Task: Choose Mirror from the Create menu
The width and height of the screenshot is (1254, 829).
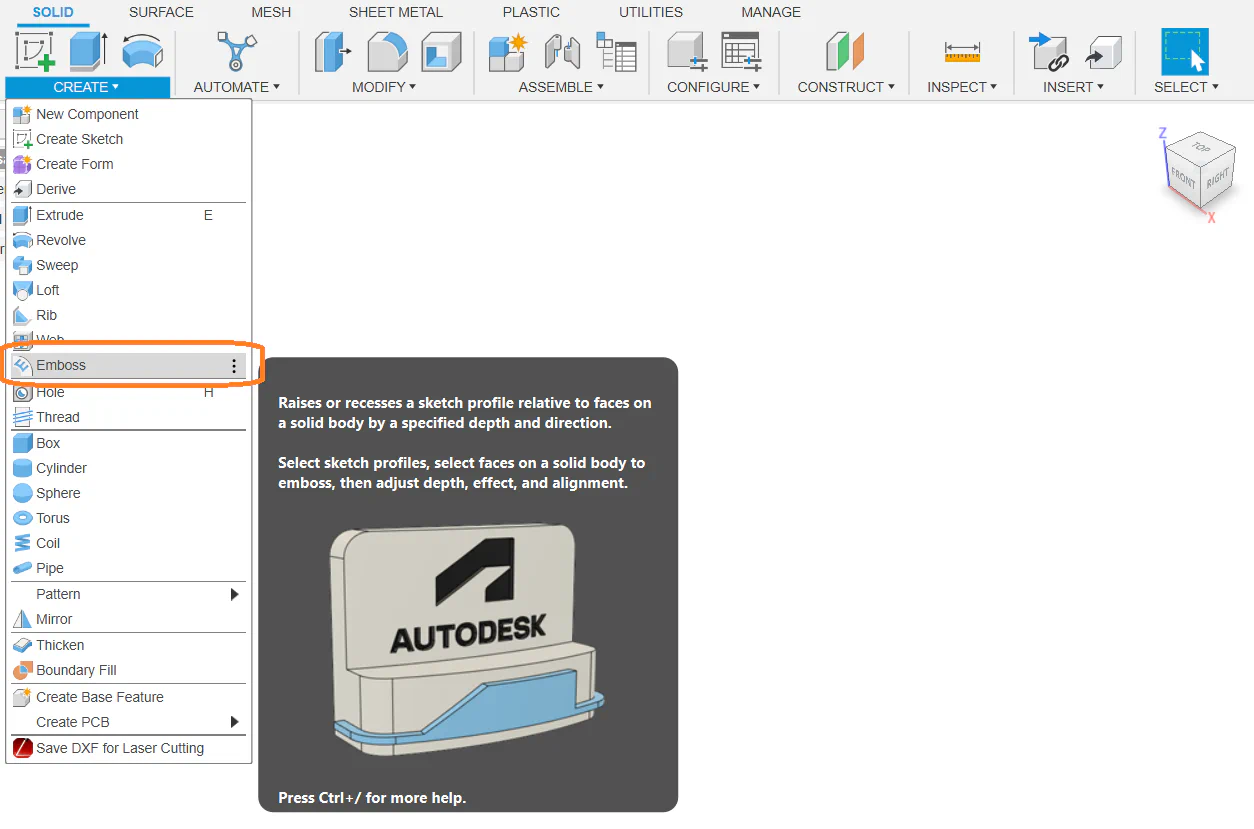Action: 128,619
